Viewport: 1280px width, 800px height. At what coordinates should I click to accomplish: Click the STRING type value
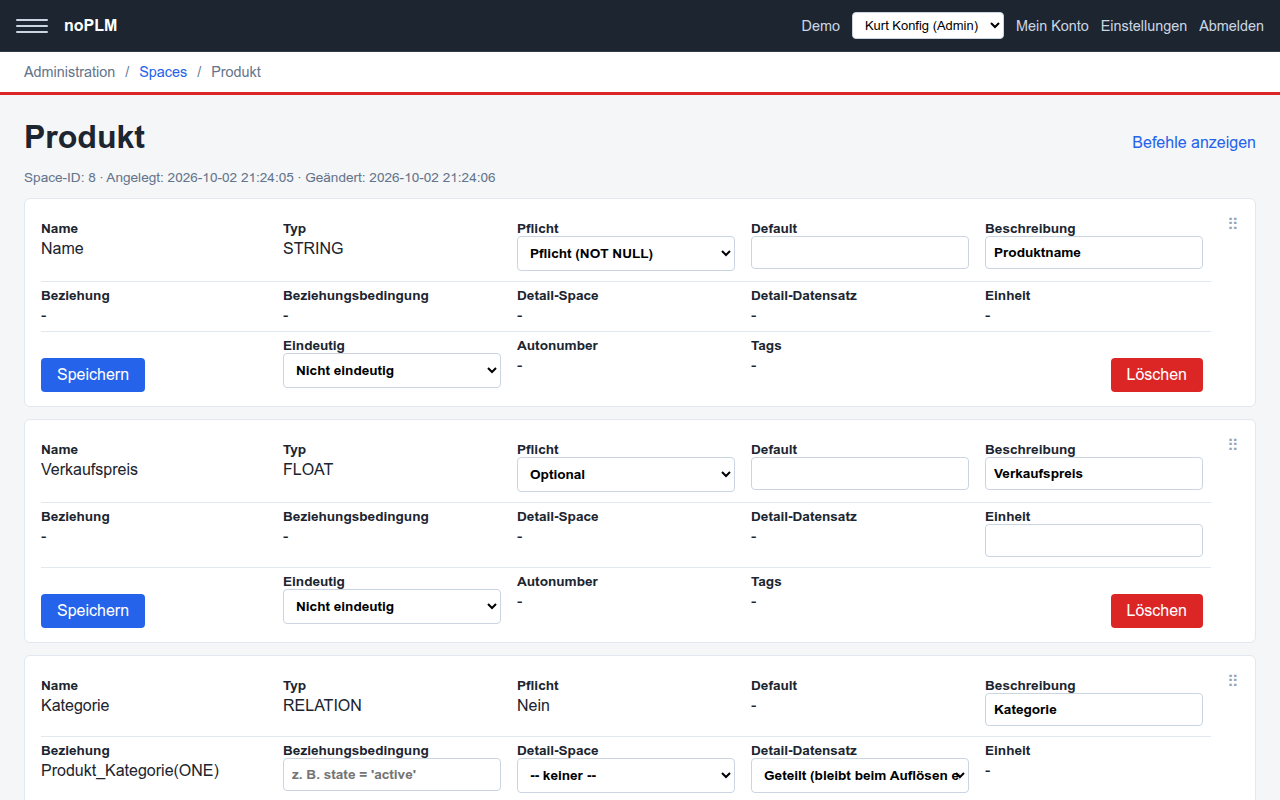[x=313, y=249]
